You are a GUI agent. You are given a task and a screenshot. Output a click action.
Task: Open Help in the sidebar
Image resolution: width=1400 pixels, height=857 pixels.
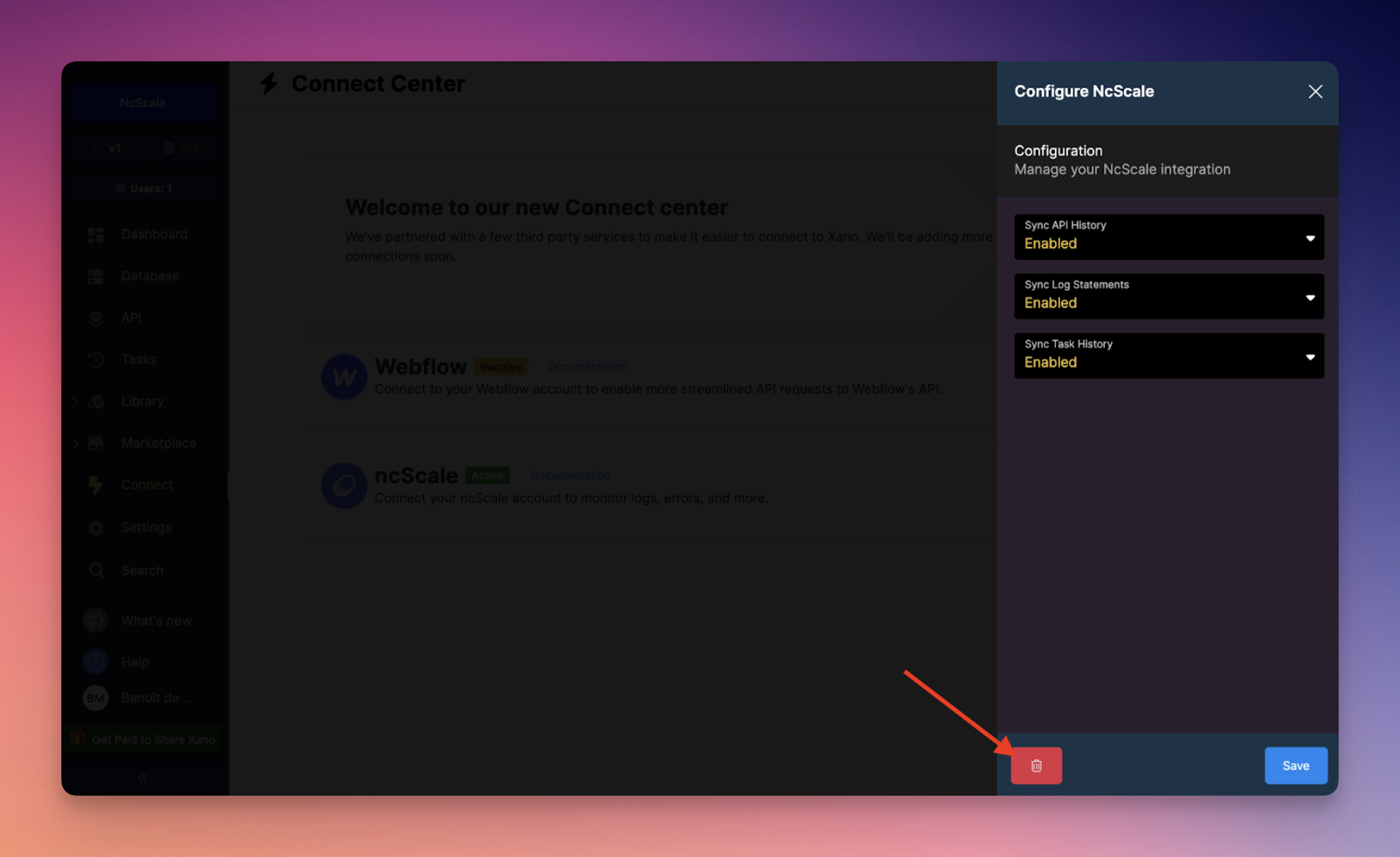pos(135,662)
